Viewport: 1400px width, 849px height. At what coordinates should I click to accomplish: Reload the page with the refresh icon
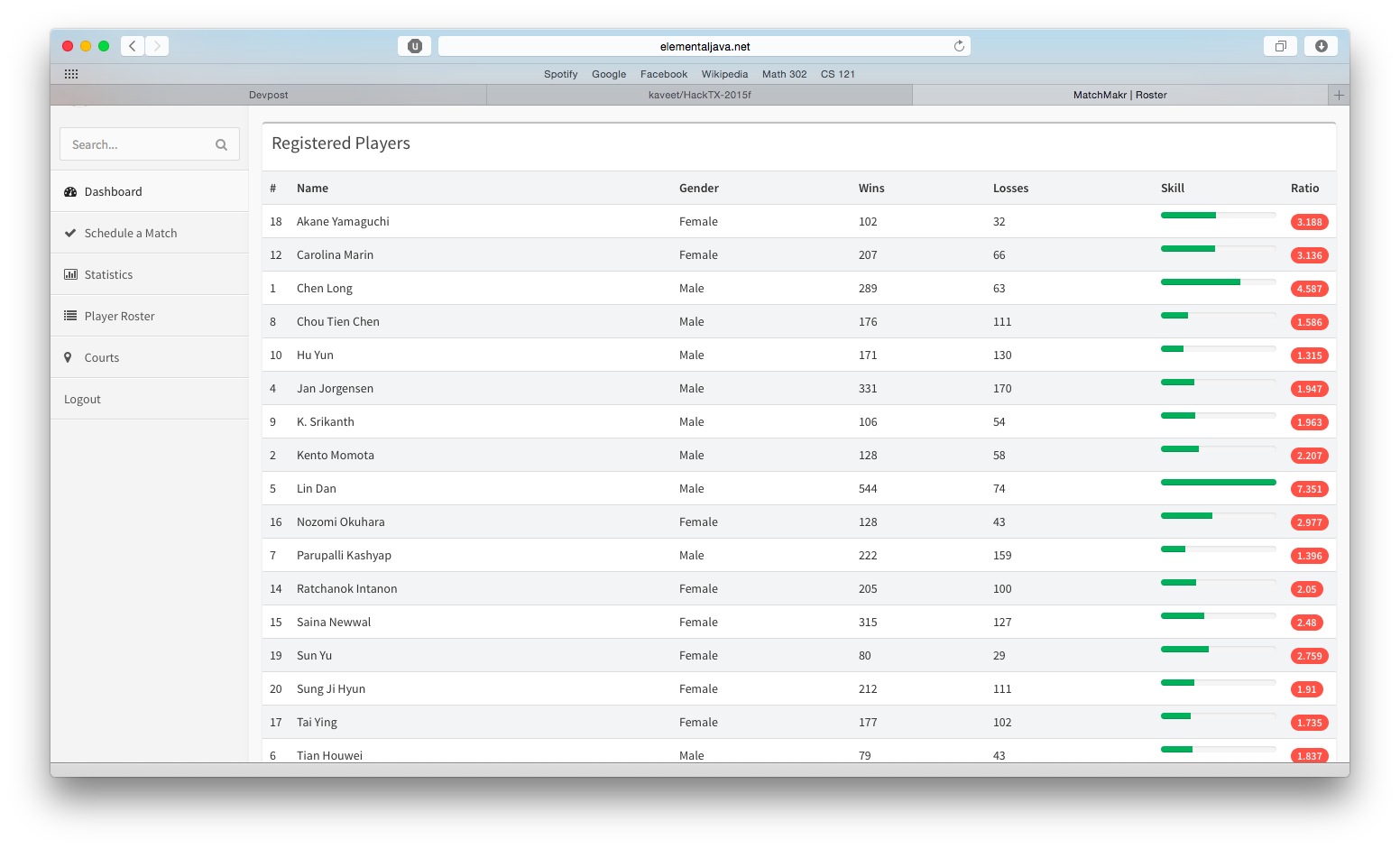959,46
